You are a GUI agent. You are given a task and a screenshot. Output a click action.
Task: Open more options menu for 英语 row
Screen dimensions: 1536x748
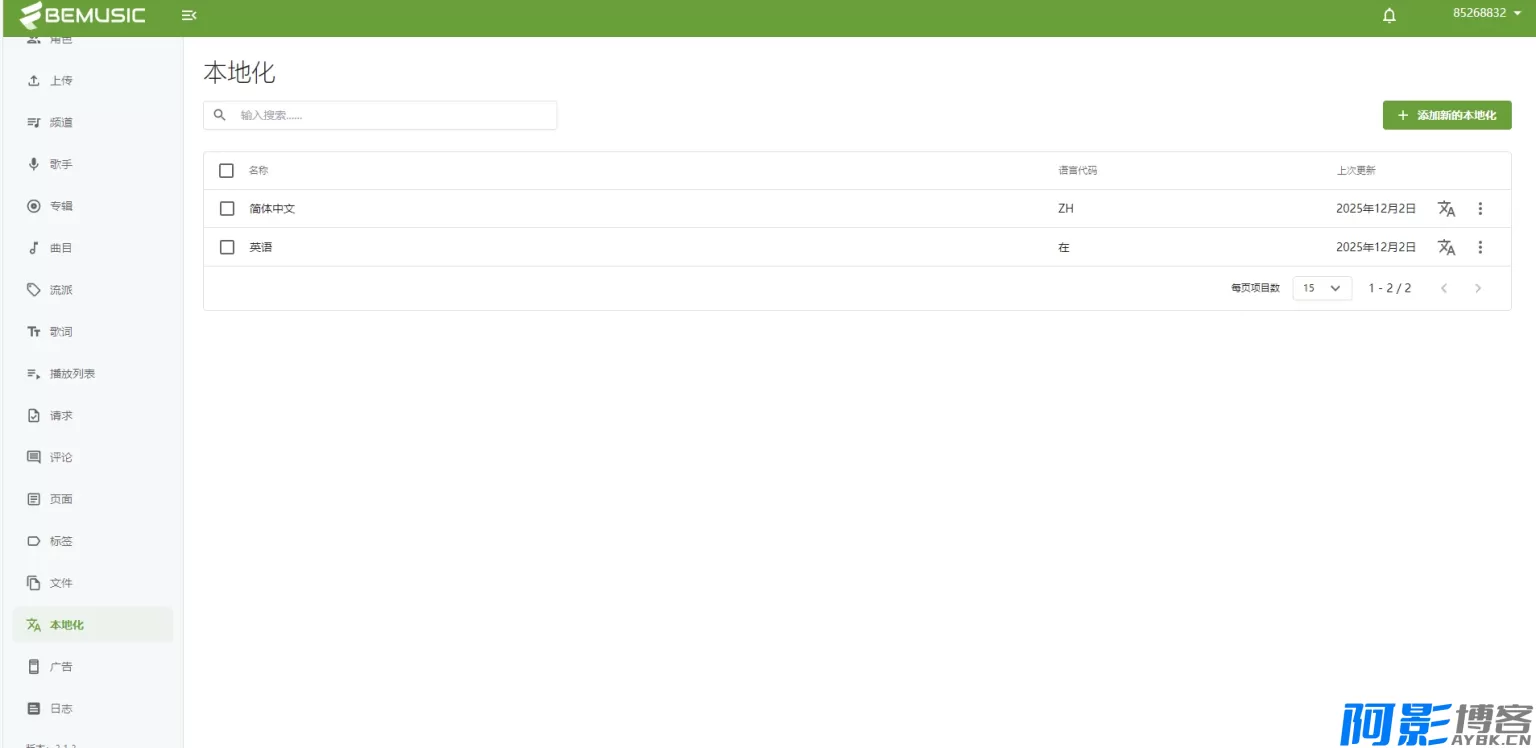pyautogui.click(x=1481, y=247)
